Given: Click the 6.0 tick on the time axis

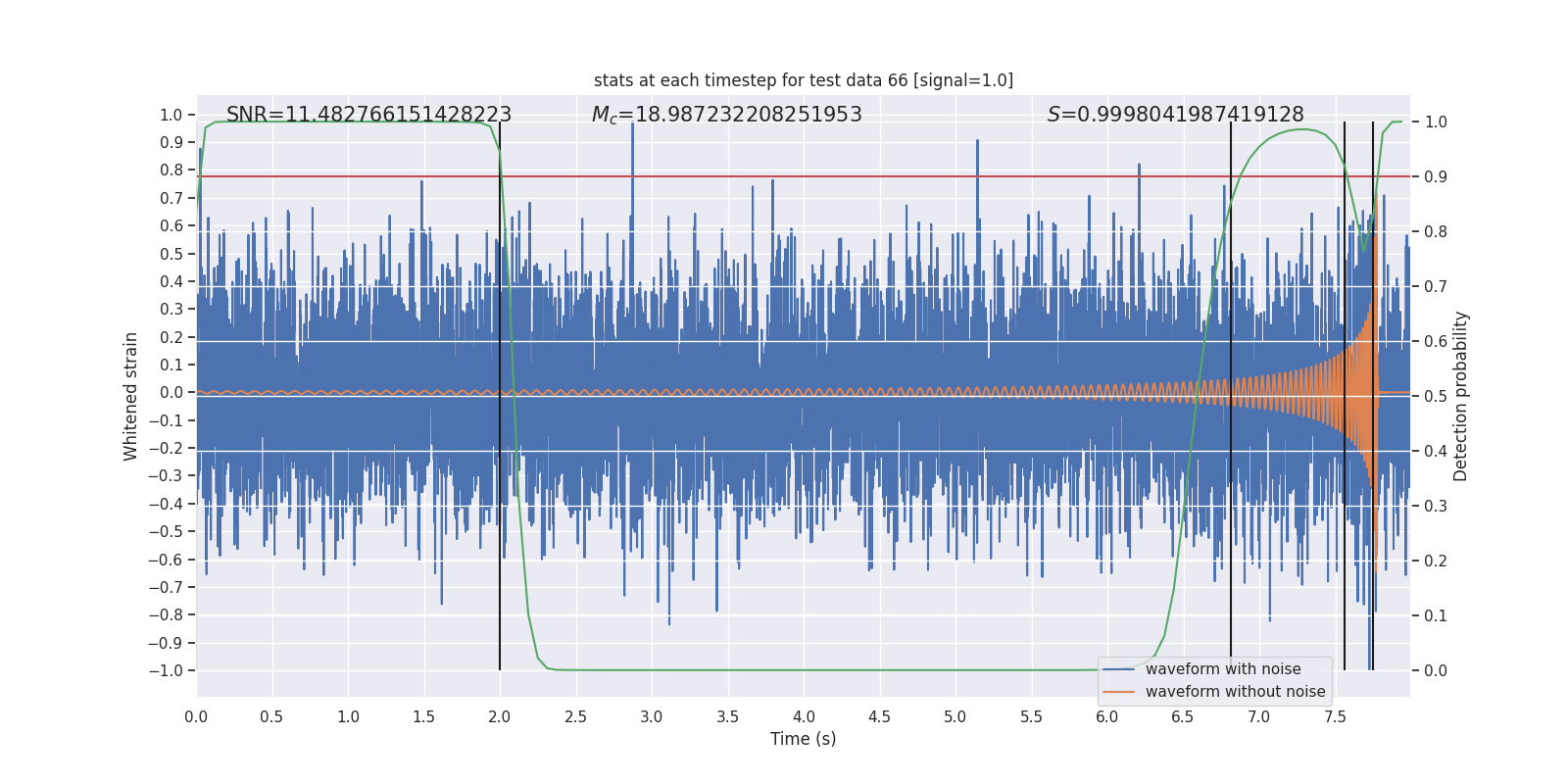Looking at the screenshot, I should (x=1107, y=716).
